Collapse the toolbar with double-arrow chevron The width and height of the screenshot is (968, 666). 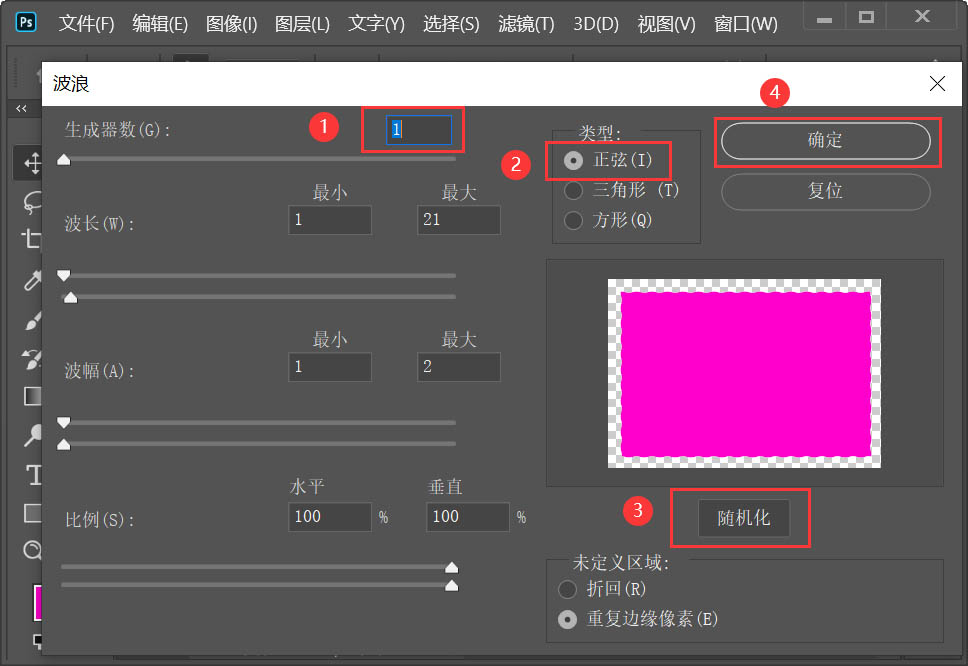coord(22,109)
